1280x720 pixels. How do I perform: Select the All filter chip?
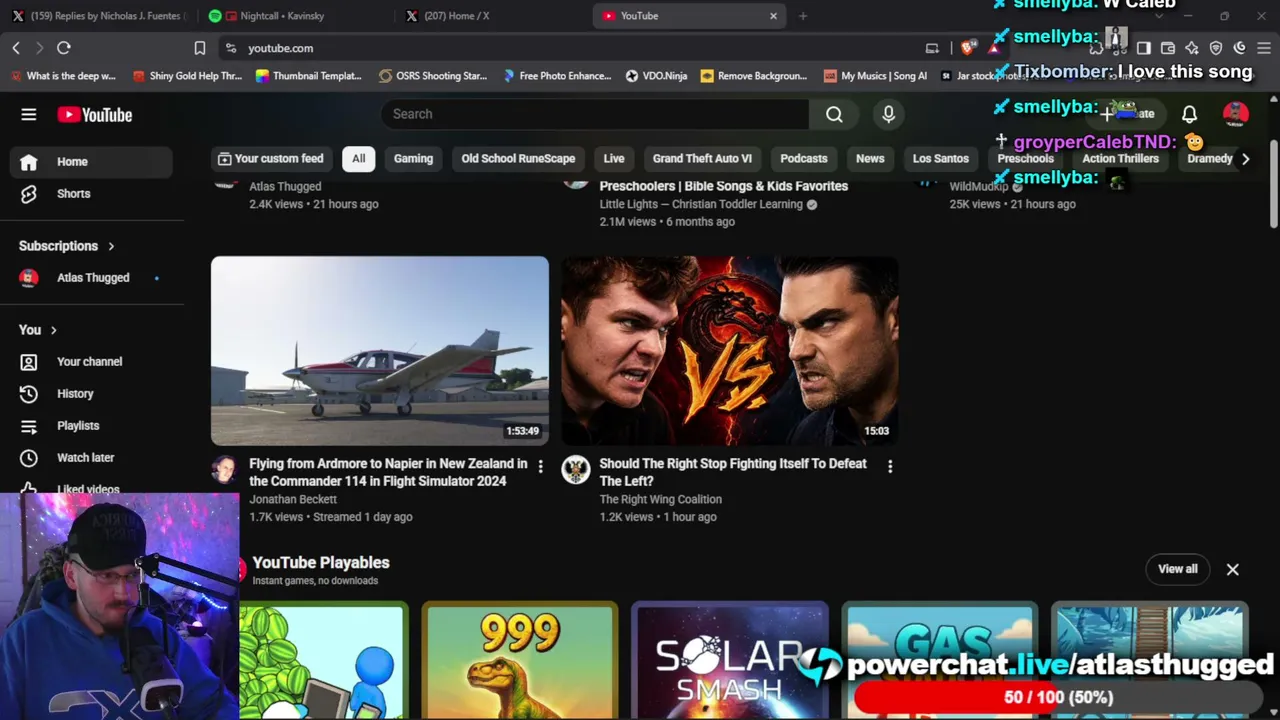click(358, 159)
